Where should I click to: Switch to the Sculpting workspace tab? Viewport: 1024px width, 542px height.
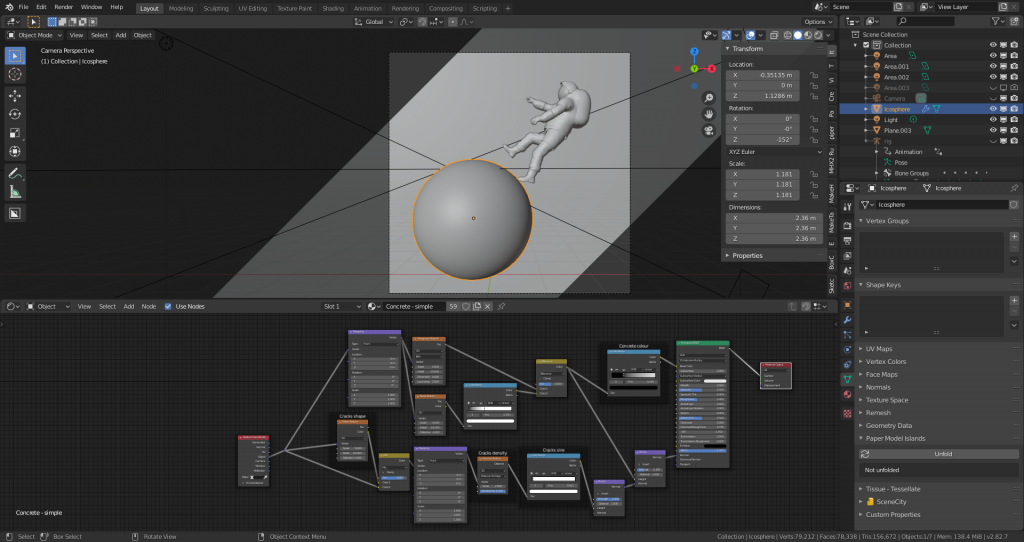[x=216, y=7]
